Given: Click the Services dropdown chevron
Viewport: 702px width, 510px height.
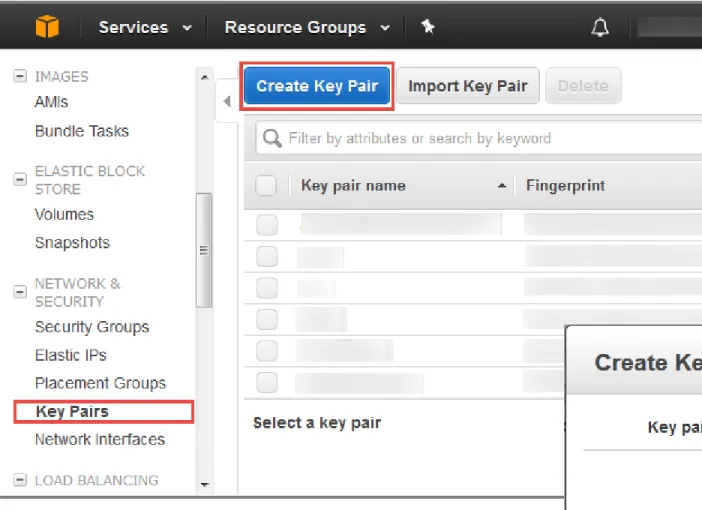Looking at the screenshot, I should tap(187, 28).
